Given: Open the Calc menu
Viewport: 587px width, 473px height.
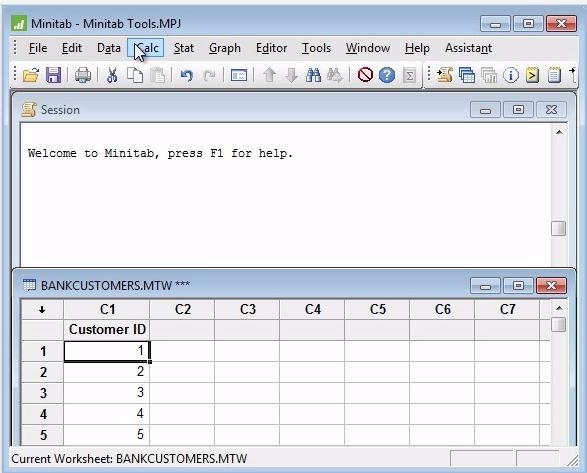Looking at the screenshot, I should click(146, 48).
